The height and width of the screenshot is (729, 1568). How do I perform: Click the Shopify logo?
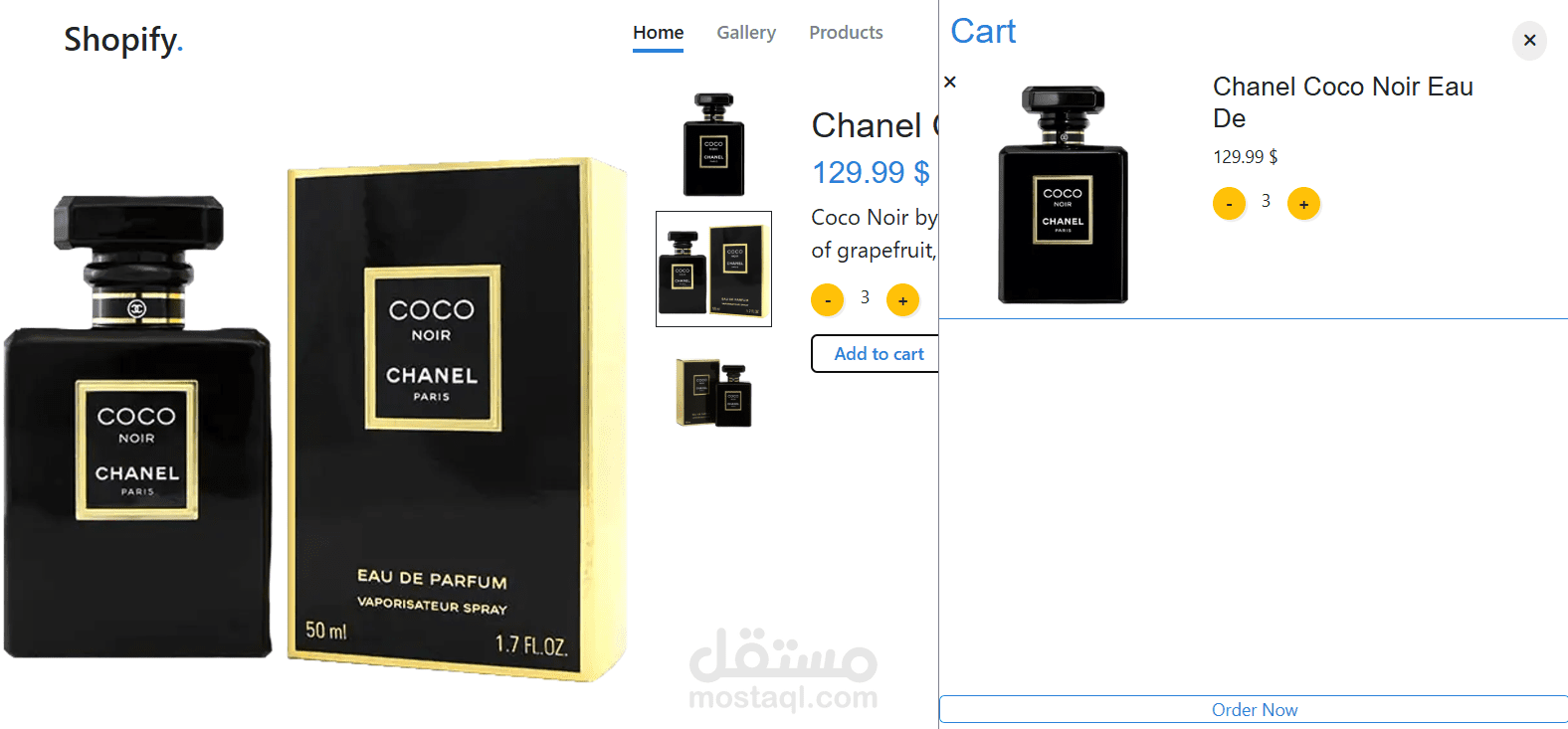[x=123, y=40]
